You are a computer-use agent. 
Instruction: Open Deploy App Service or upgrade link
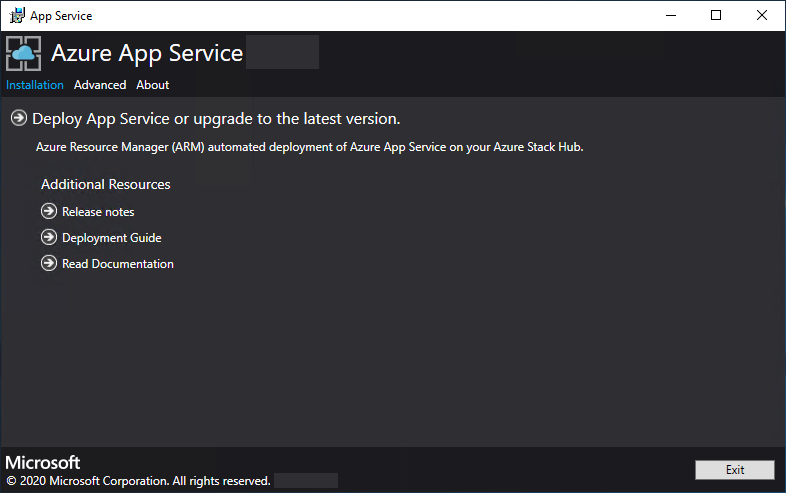(216, 119)
